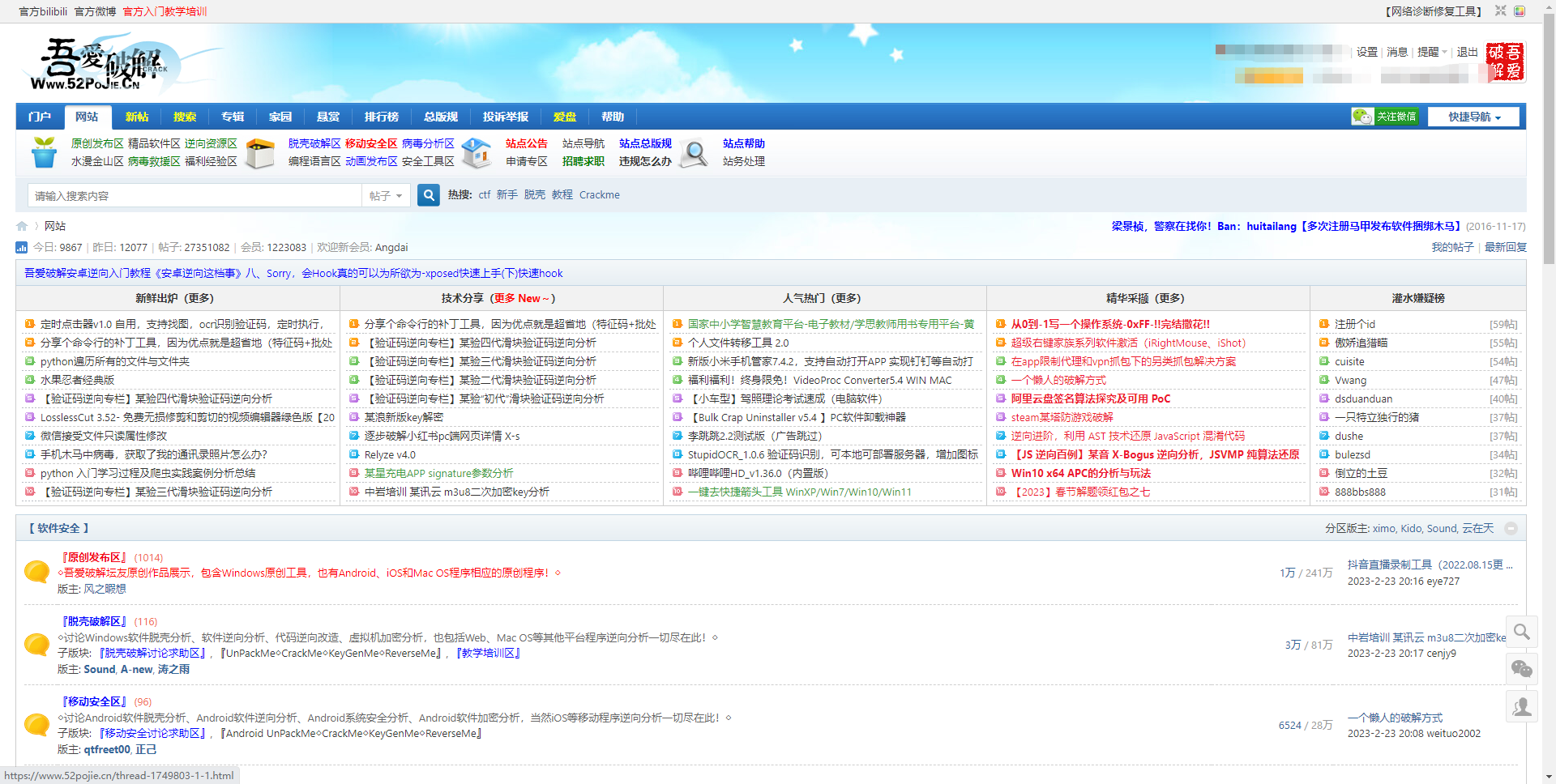Image resolution: width=1556 pixels, height=784 pixels.
Task: Open the 排行榜 navigation tab
Action: click(x=381, y=117)
